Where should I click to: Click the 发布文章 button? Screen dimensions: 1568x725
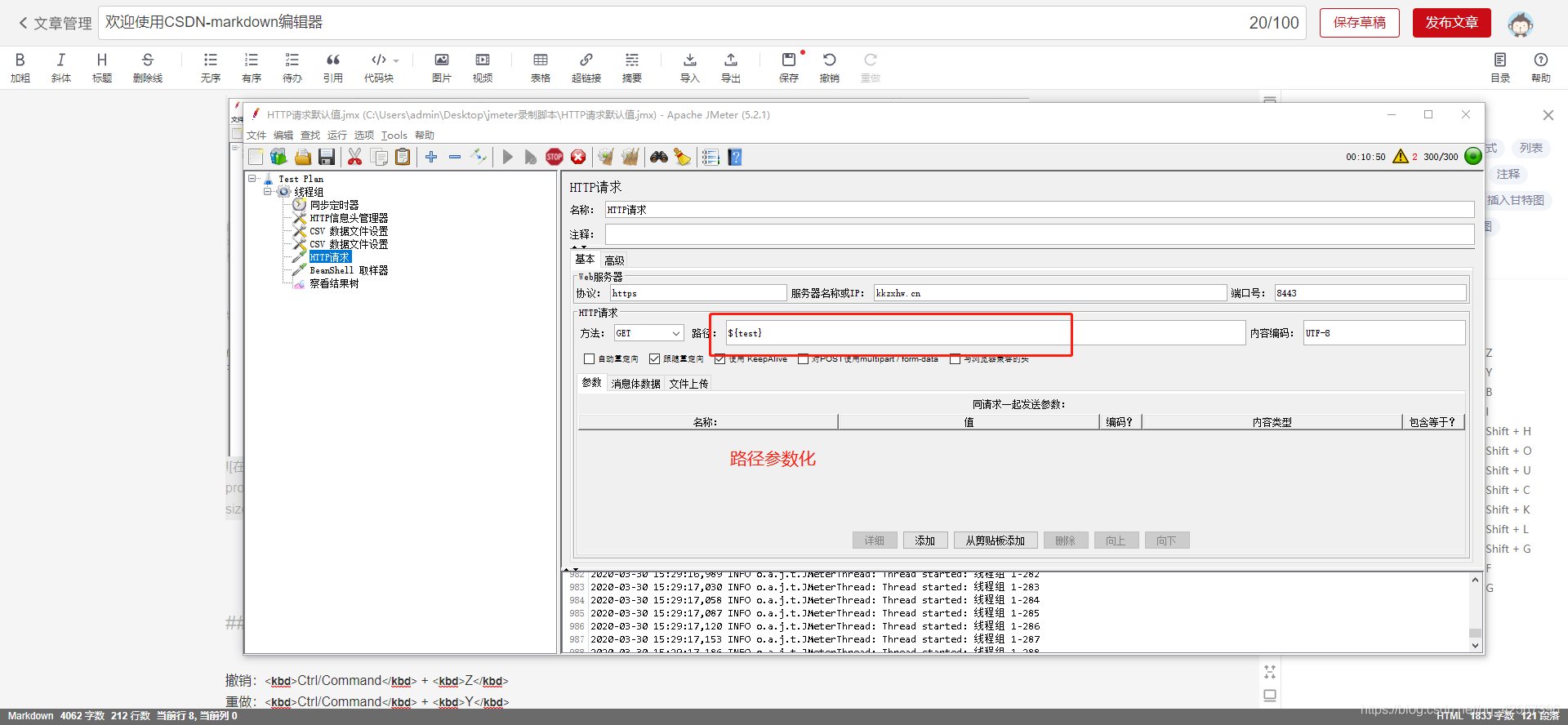[1452, 23]
